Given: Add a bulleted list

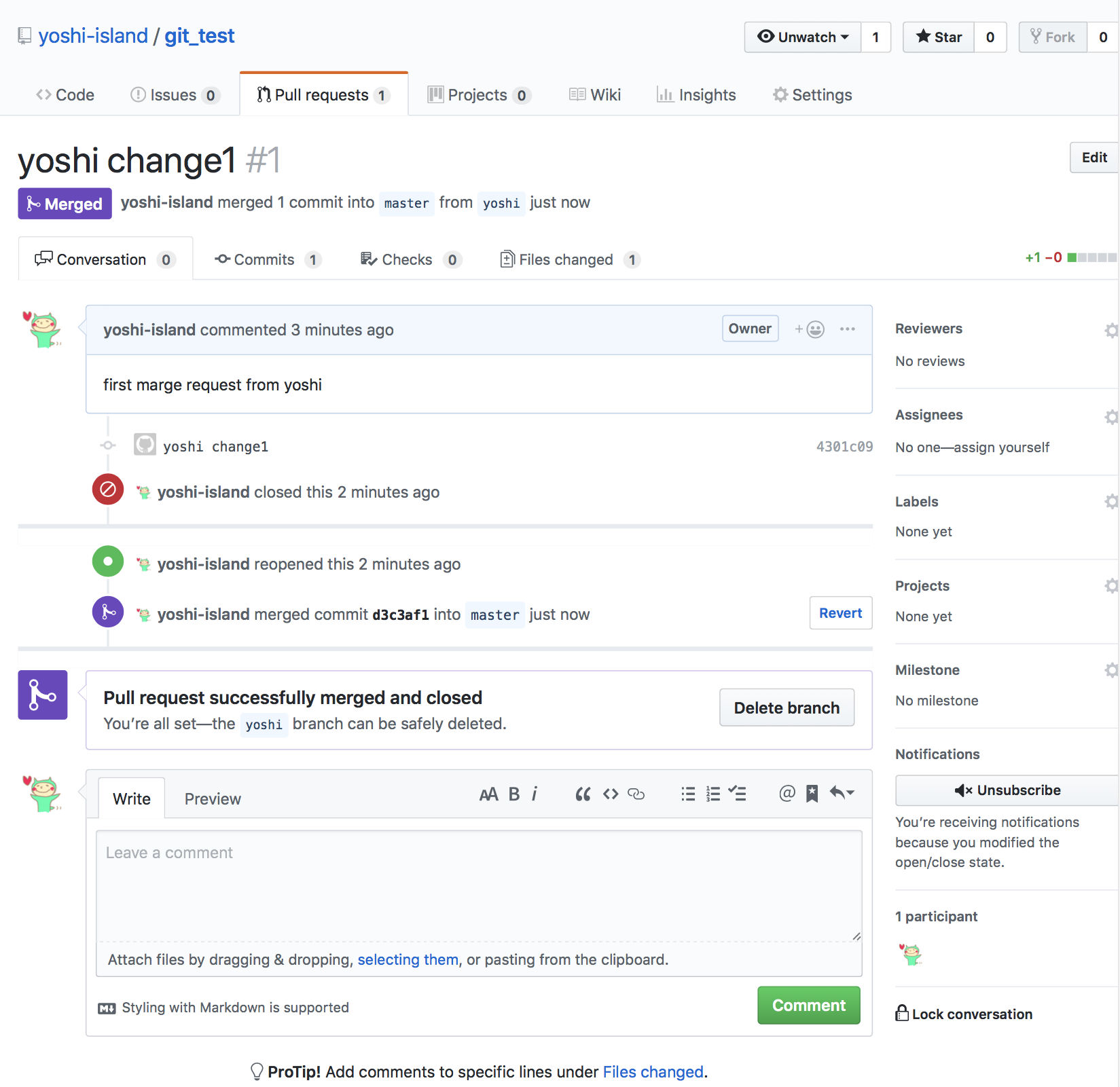Looking at the screenshot, I should (688, 794).
